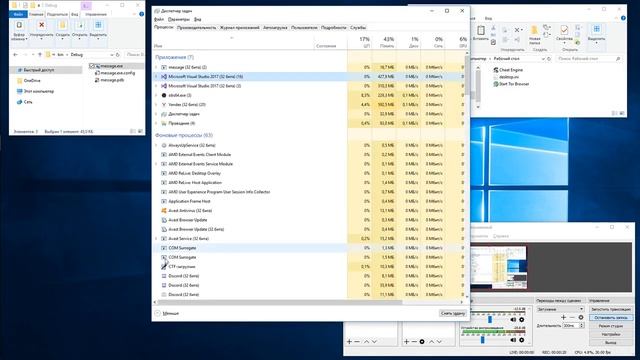640x360 pixels.
Task: Click the refresh icon in Debug Explorer address bar
Action: coord(118,54)
